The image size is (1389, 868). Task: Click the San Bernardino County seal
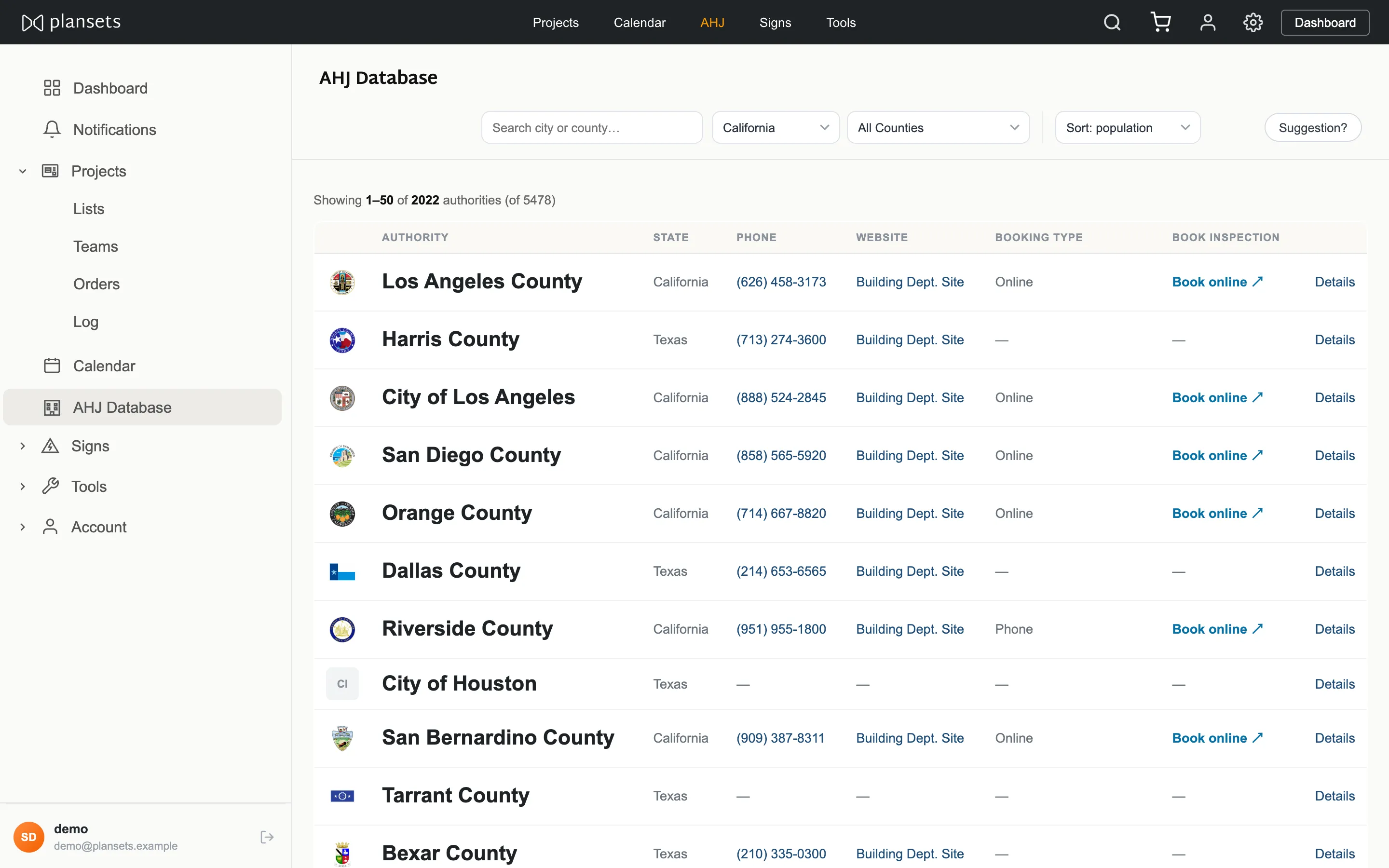tap(342, 738)
